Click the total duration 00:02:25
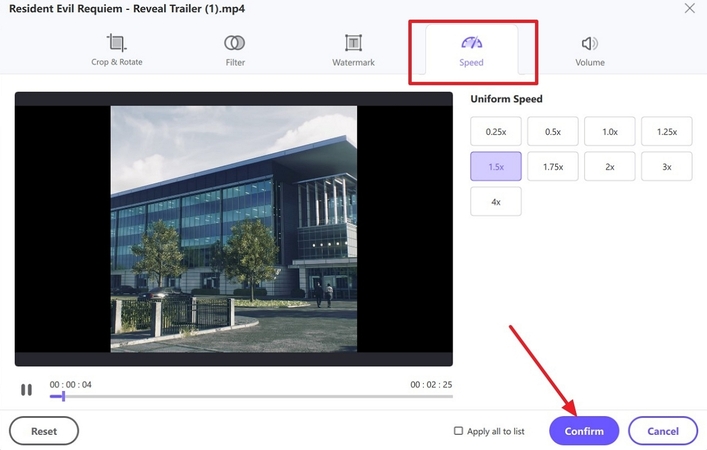707x450 pixels. 431,385
